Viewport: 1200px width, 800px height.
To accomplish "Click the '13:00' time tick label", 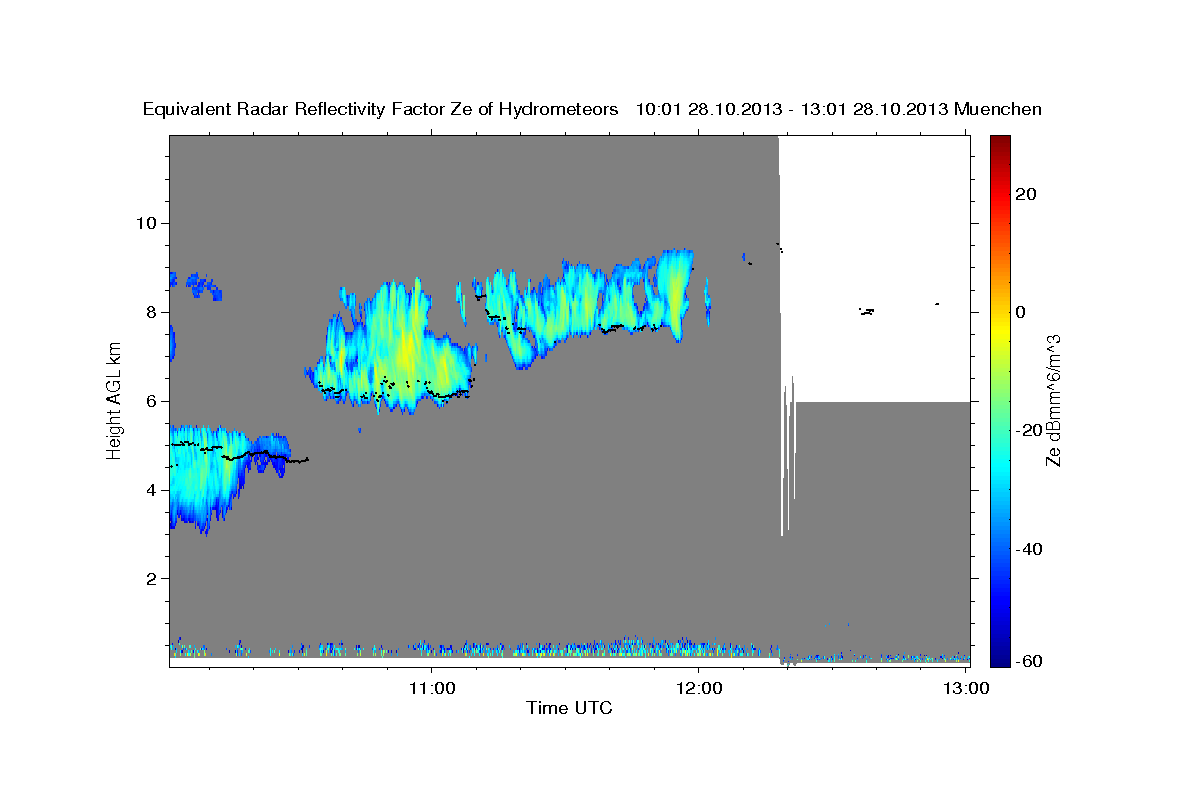I will 968,689.
